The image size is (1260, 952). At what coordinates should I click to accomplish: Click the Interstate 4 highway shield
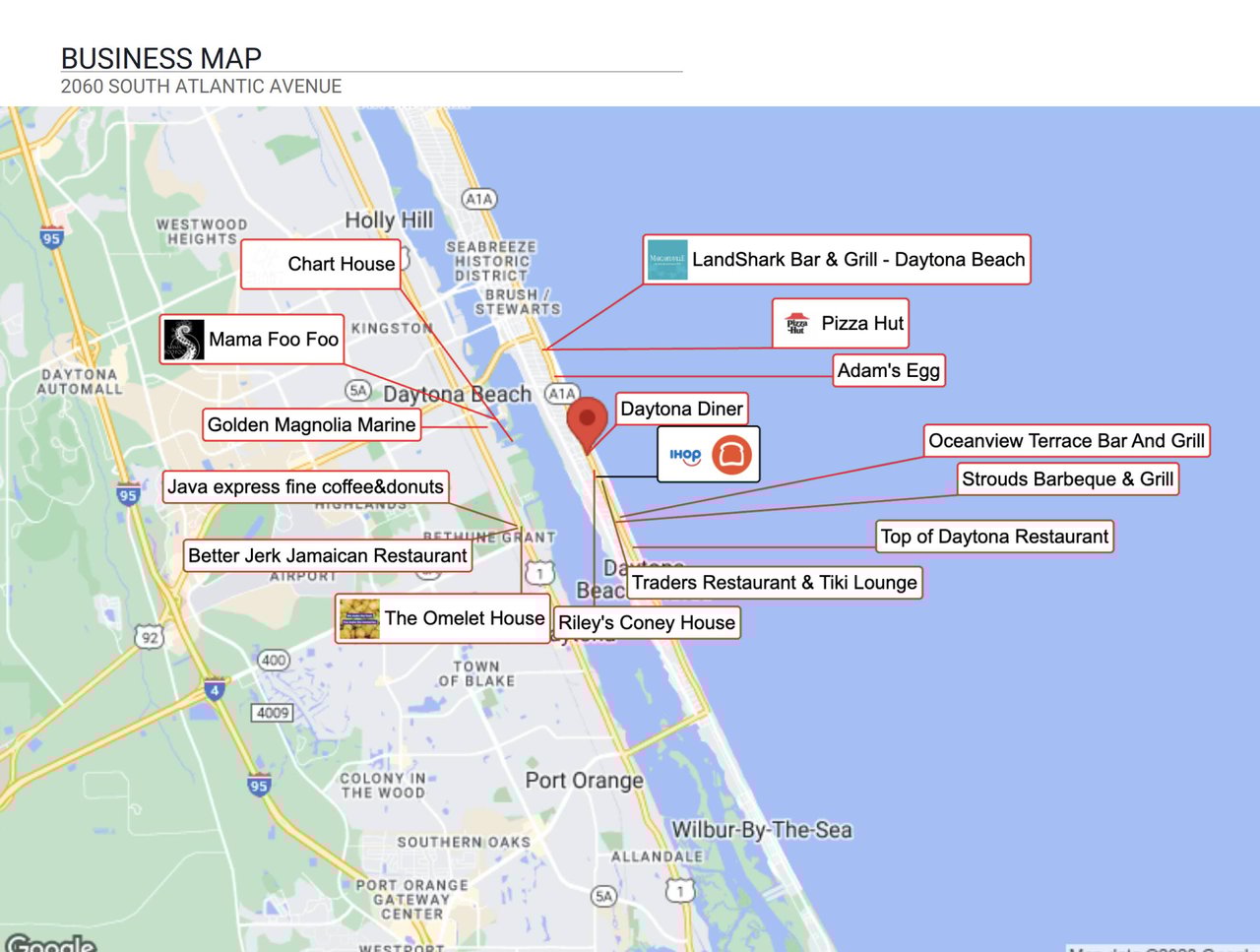215,689
